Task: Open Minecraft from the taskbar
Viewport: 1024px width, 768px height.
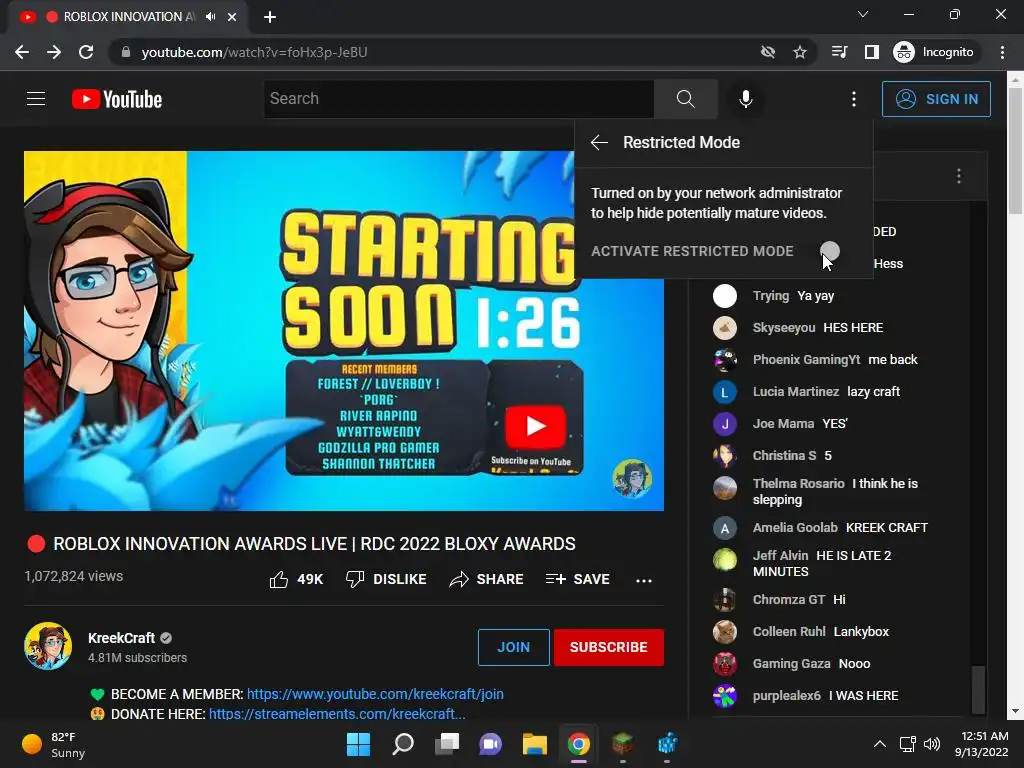Action: pos(623,744)
